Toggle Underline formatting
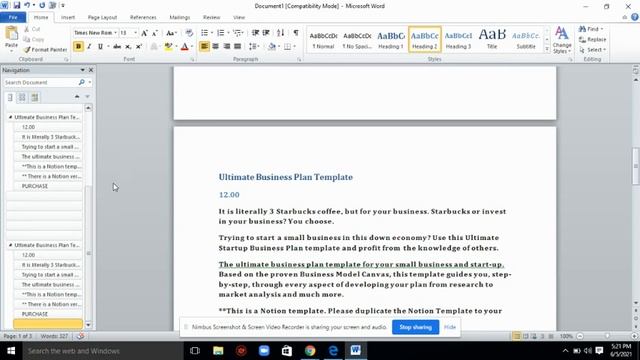Screen dimensions: 640x360 pyautogui.click(x=100, y=47)
